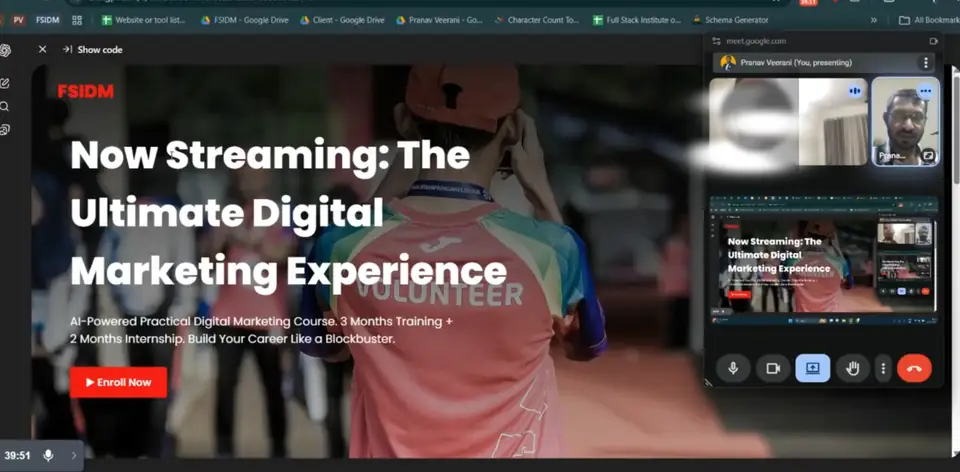Click the picture-in-picture icon on the self-view tile

[x=929, y=155]
